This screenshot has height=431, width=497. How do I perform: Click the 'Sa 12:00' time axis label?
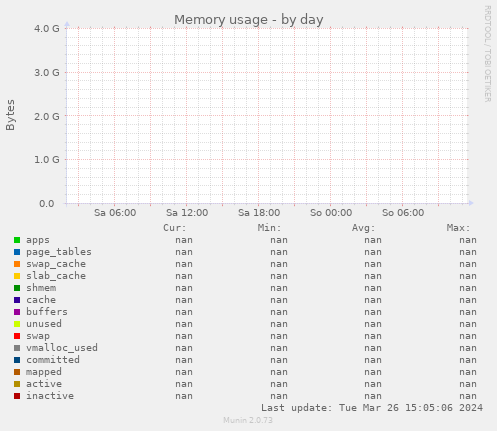click(187, 213)
